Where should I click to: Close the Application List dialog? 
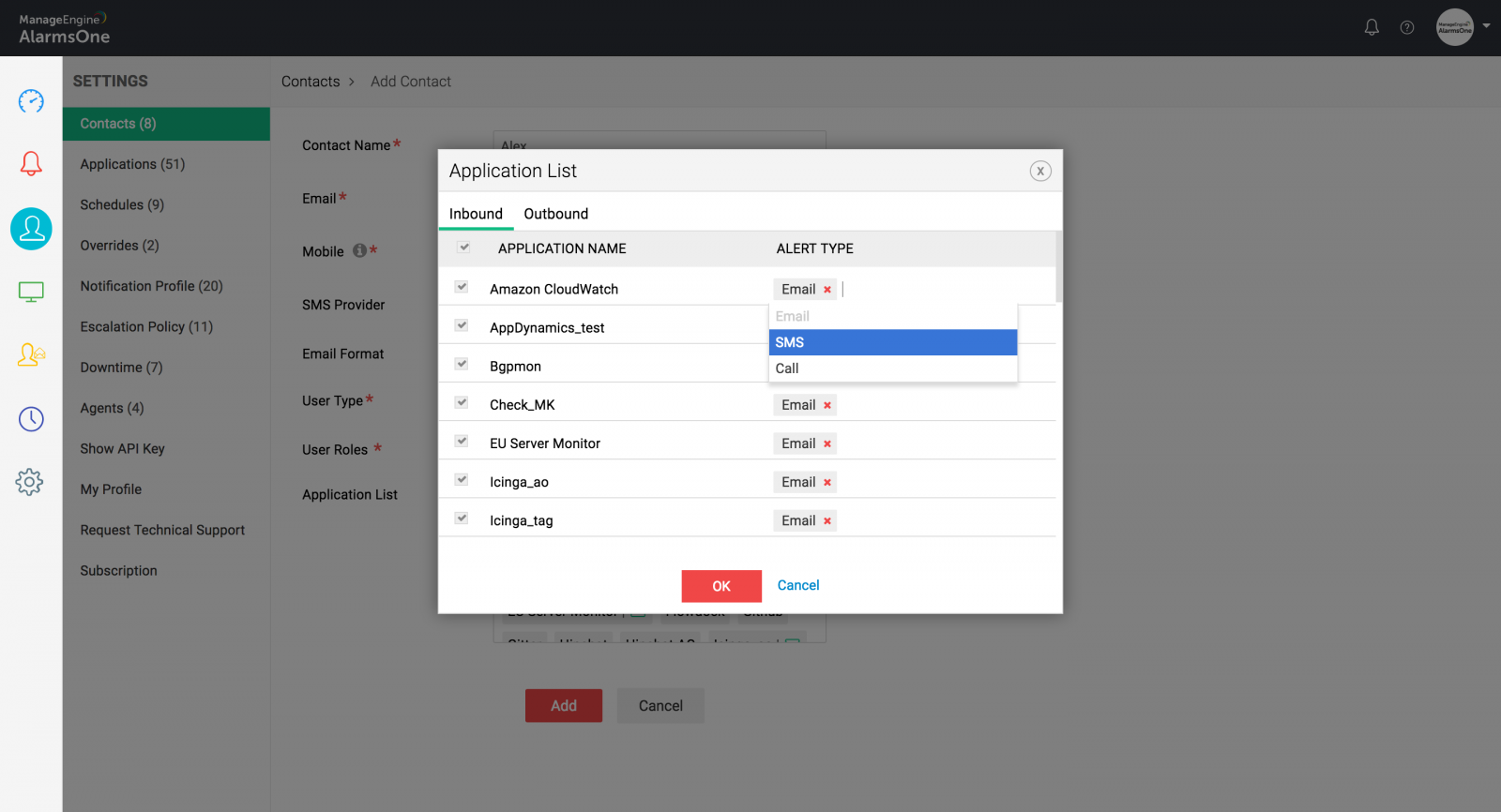[1040, 171]
